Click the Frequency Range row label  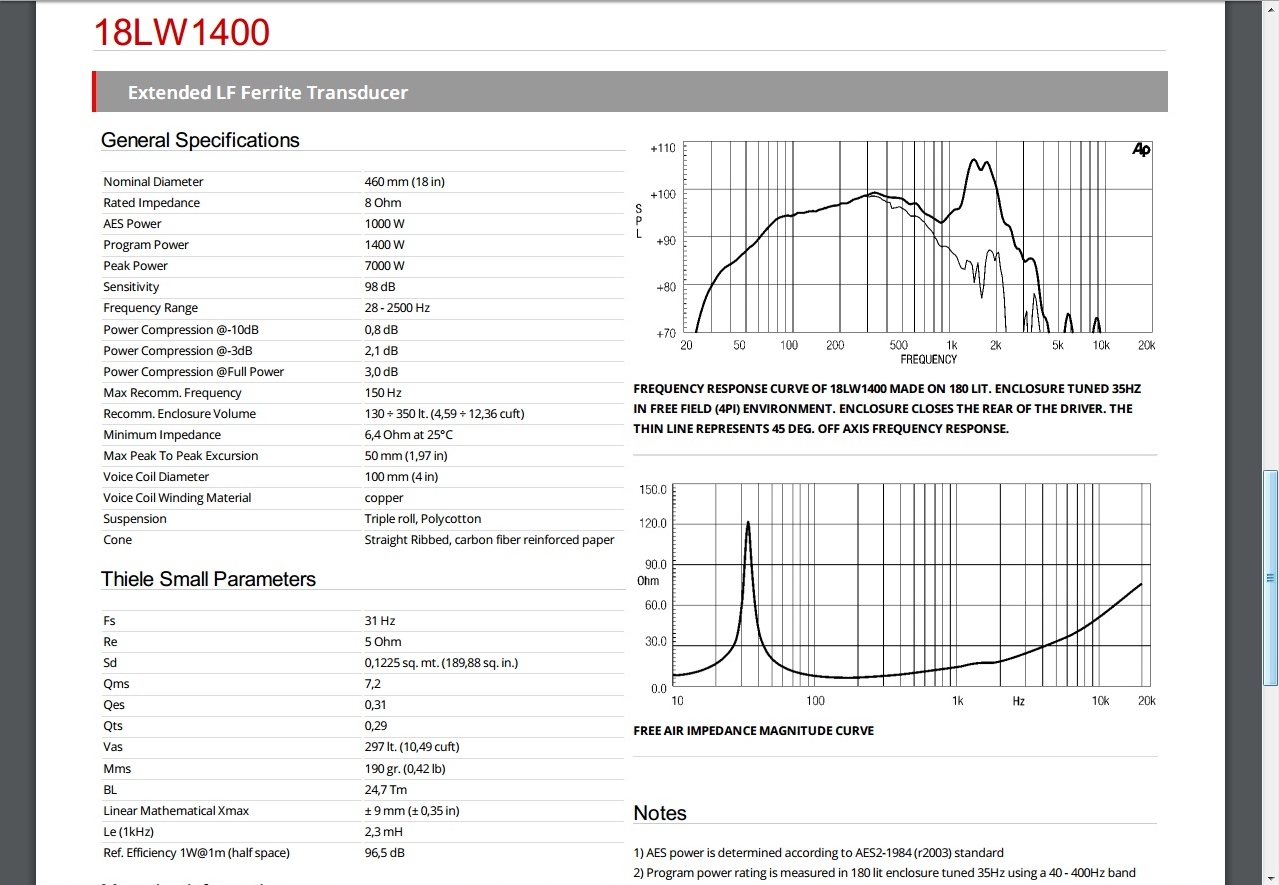click(150, 308)
